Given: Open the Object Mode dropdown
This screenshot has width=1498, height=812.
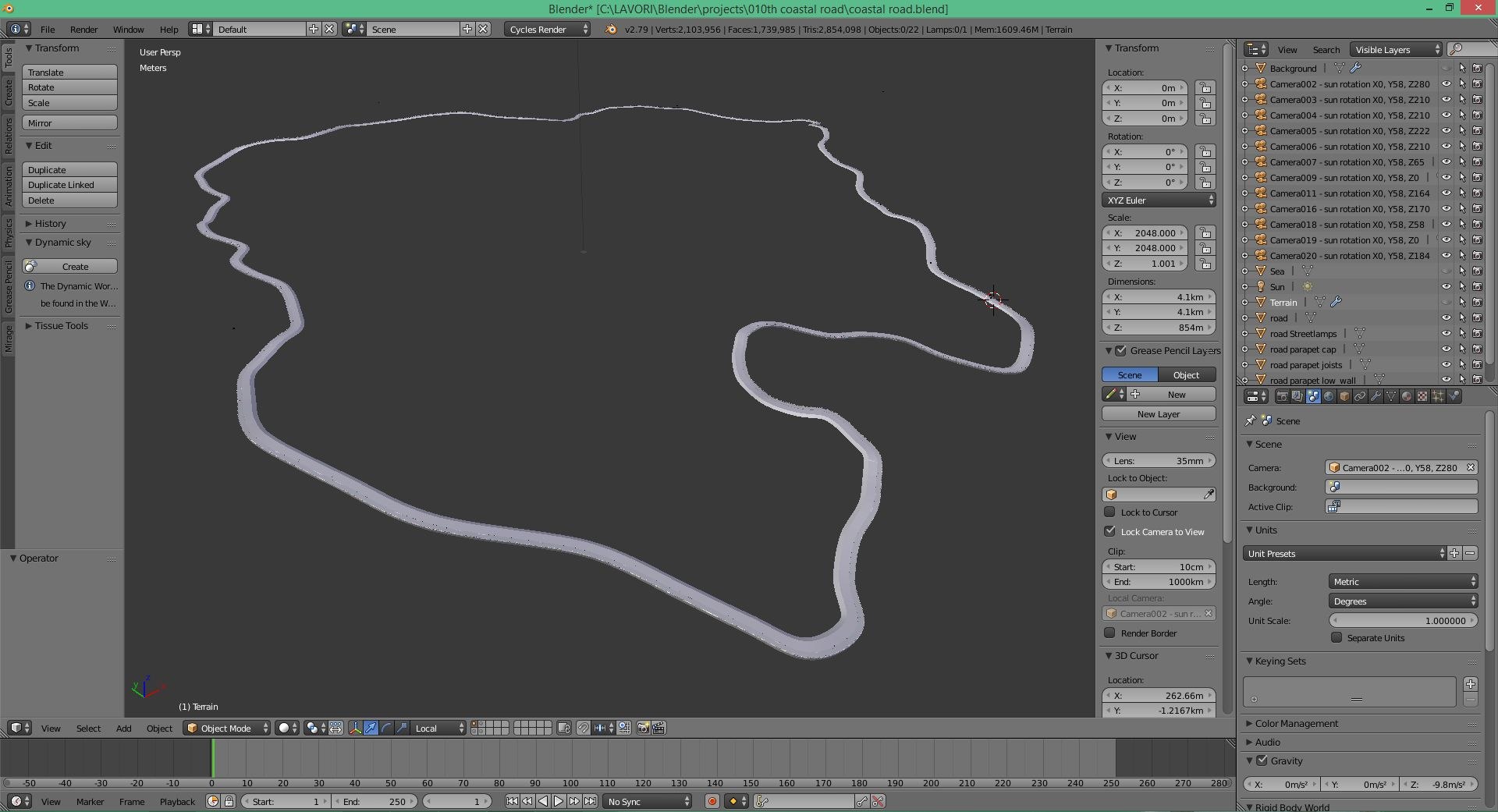Looking at the screenshot, I should tap(227, 728).
